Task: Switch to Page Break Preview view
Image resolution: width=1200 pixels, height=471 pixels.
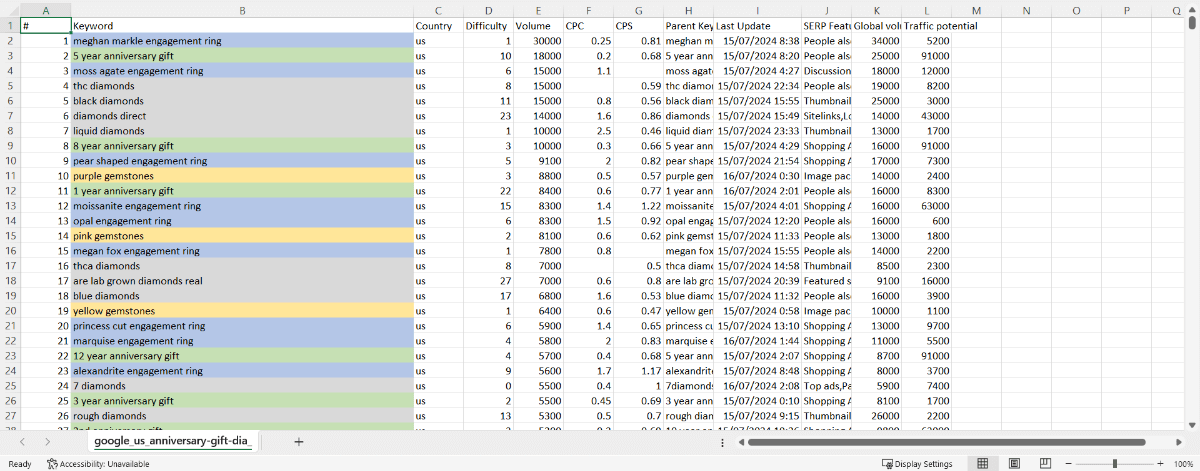Action: click(x=1044, y=464)
